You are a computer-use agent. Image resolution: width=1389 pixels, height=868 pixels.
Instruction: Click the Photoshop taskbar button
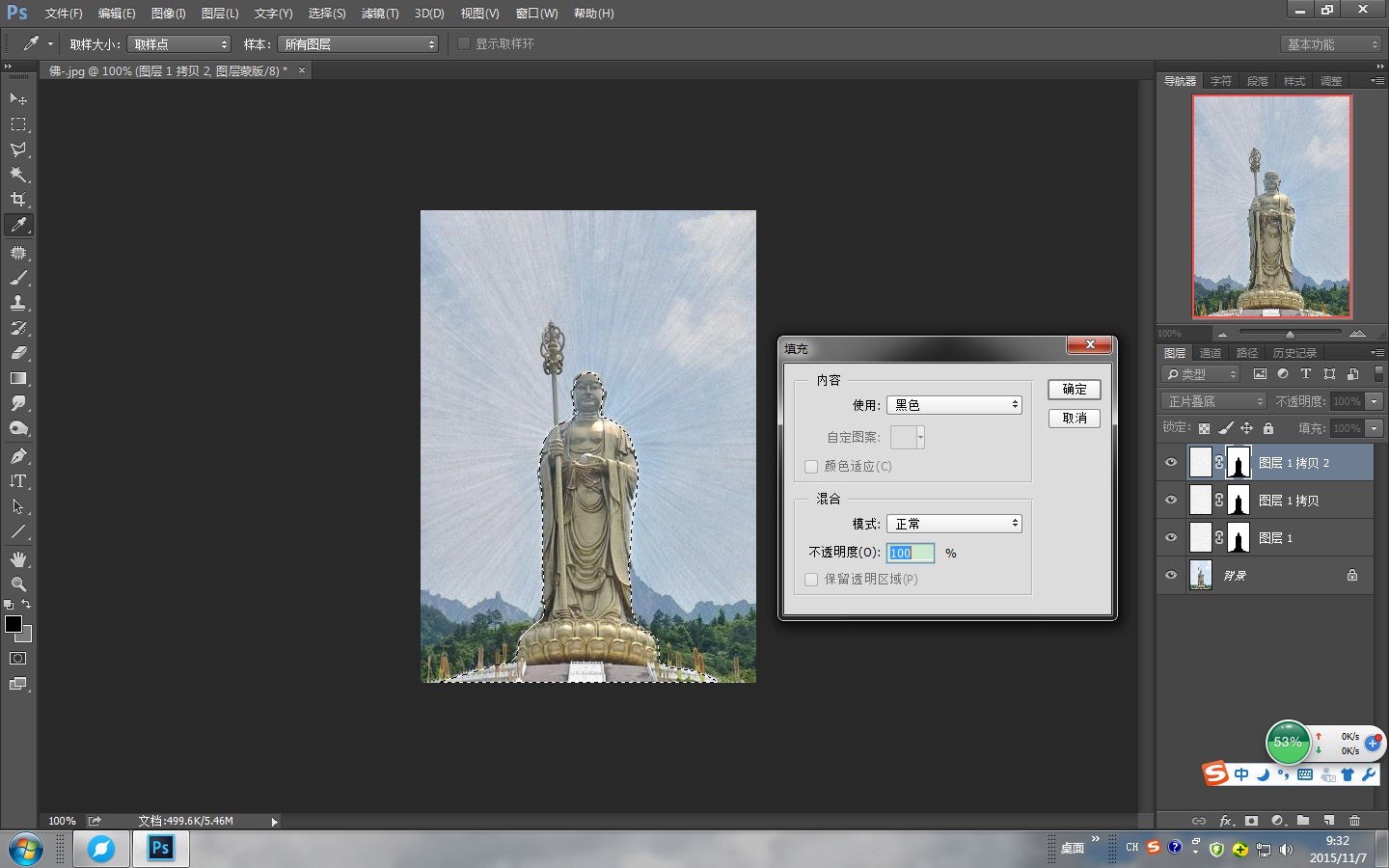pyautogui.click(x=160, y=849)
